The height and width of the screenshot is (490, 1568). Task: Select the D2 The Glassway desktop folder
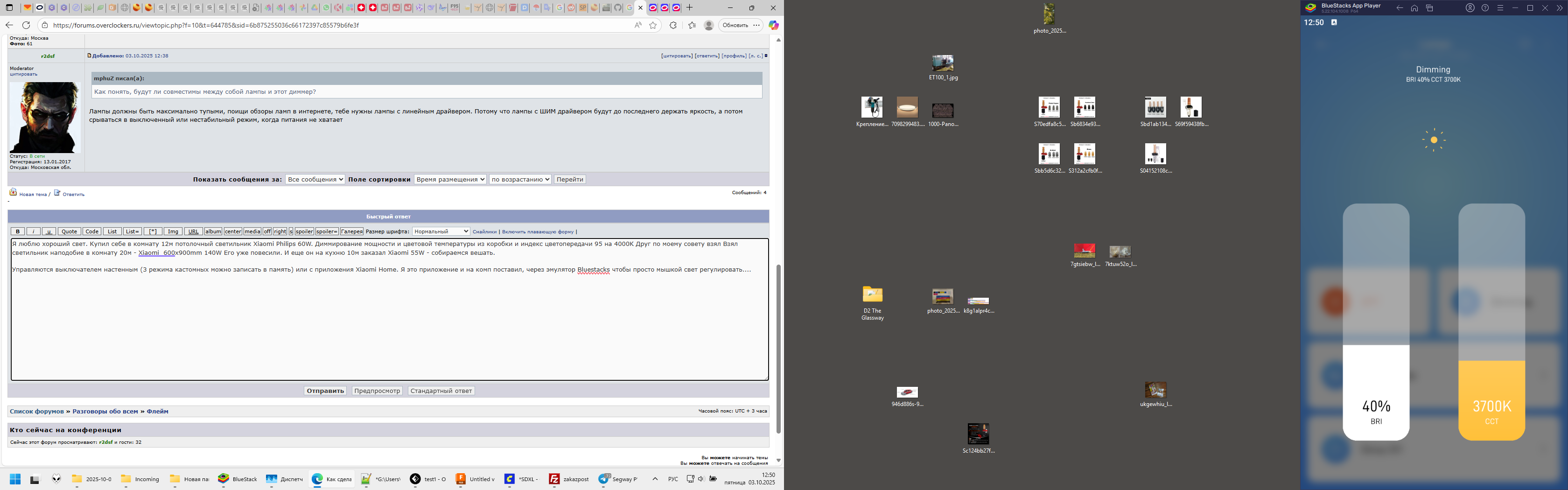872,303
